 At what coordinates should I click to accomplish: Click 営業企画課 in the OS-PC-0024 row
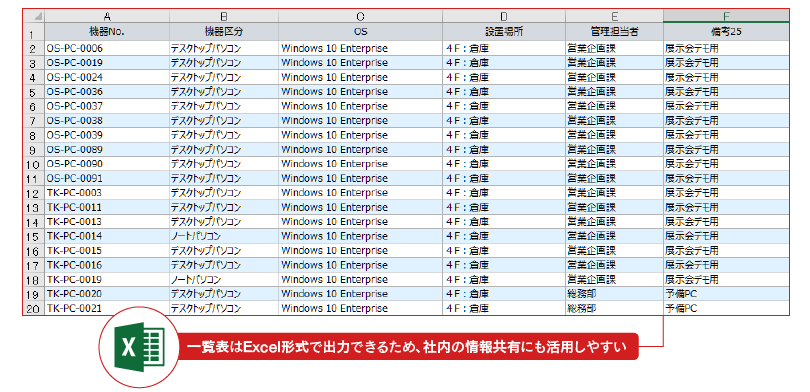(591, 77)
